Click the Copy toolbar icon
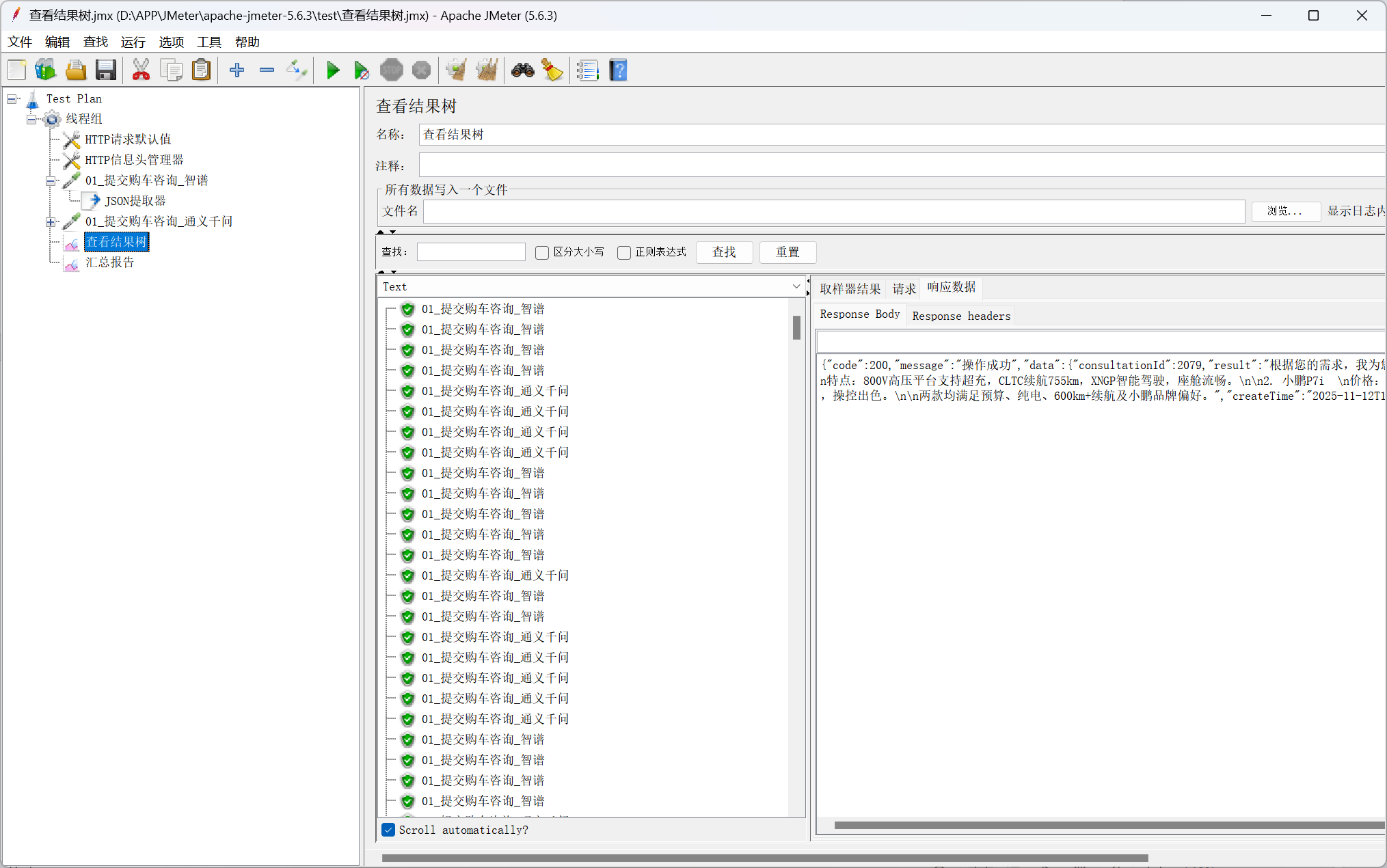The height and width of the screenshot is (868, 1387). [171, 70]
